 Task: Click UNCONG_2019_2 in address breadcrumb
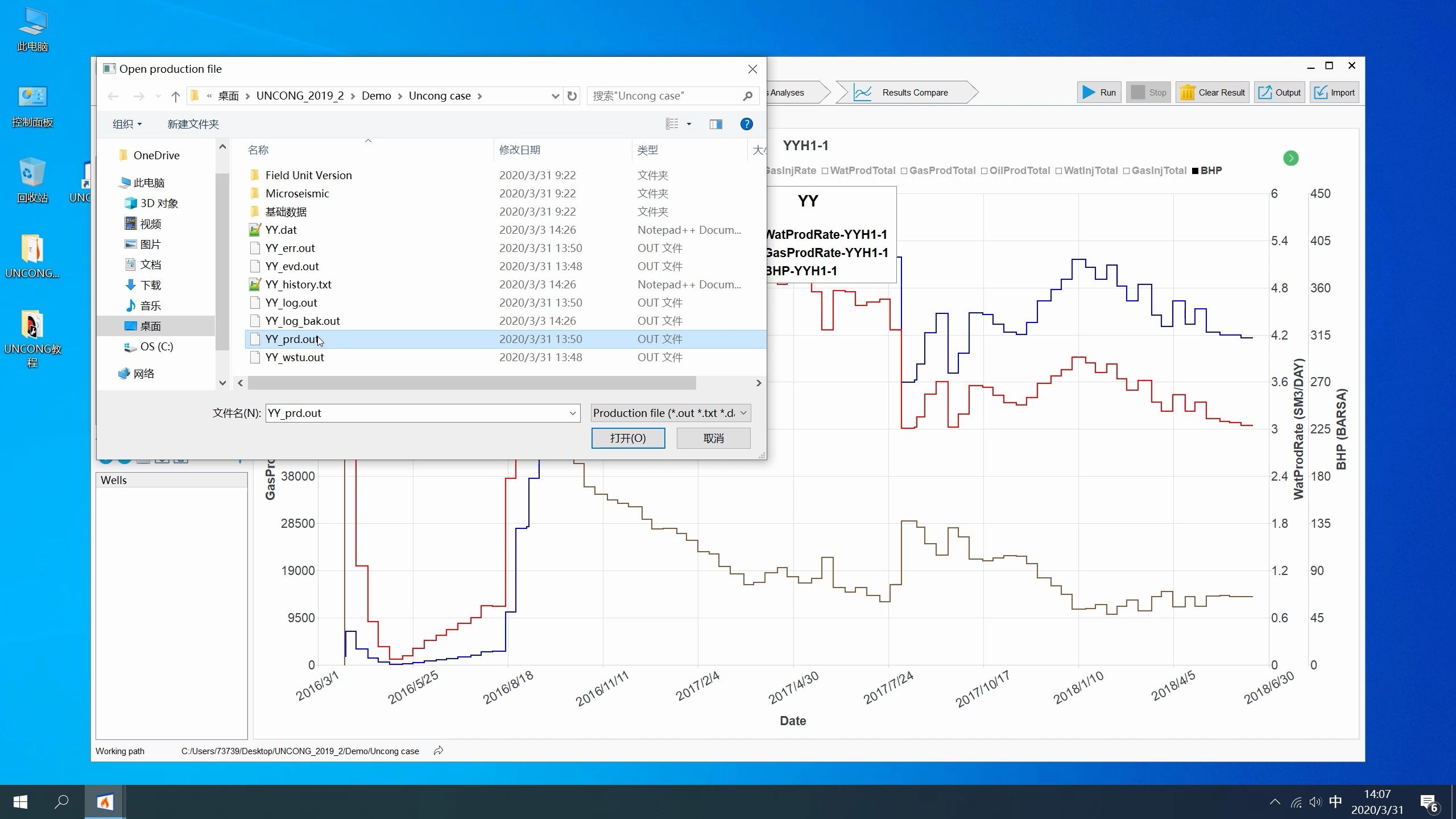click(300, 96)
